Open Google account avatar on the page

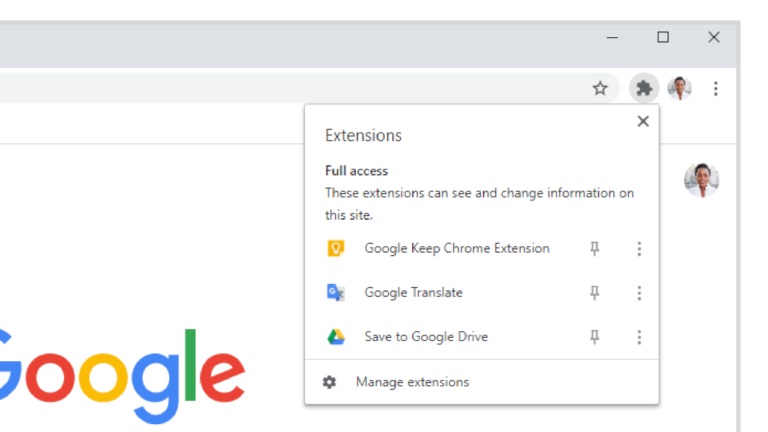coord(701,180)
